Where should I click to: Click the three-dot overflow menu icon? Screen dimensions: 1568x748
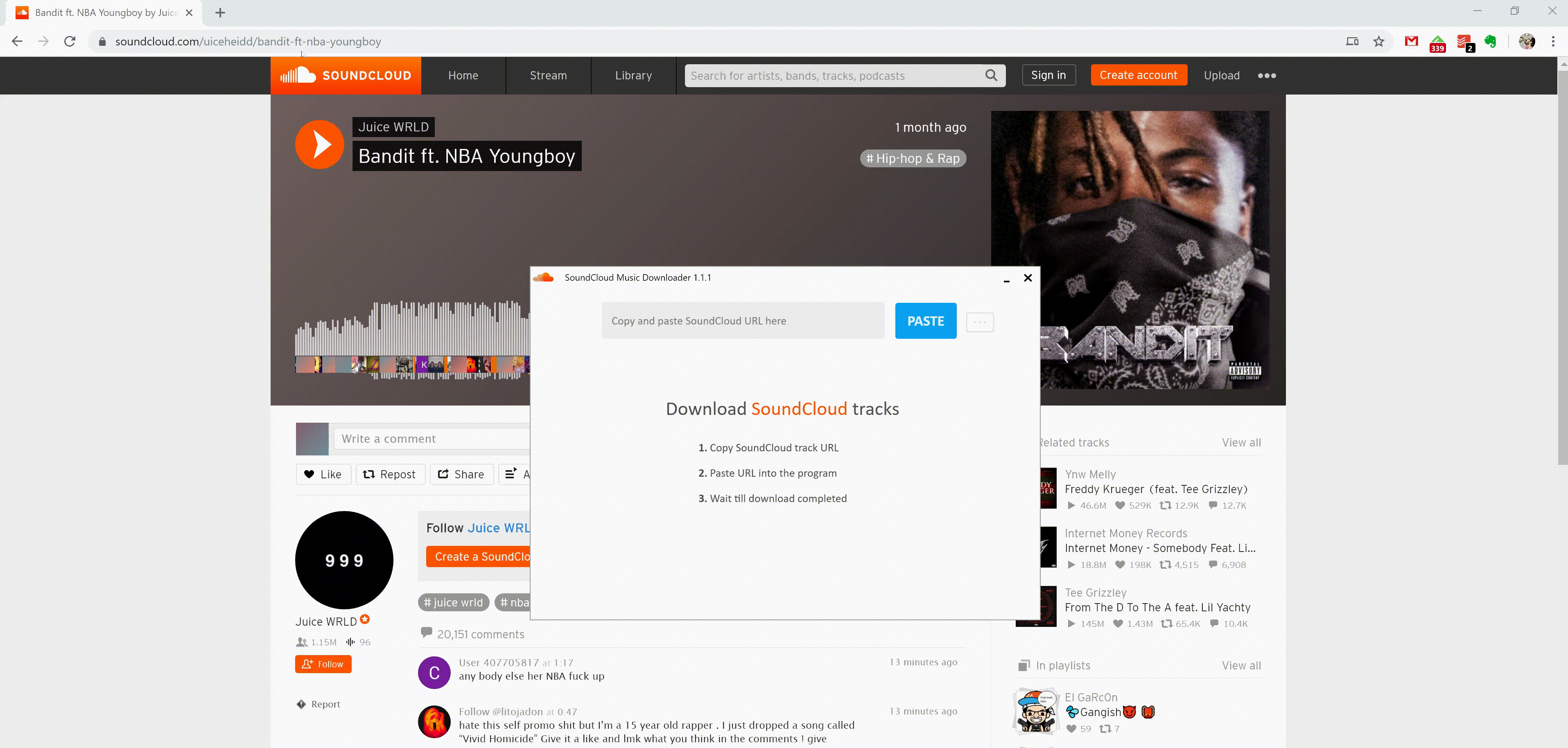[1267, 75]
